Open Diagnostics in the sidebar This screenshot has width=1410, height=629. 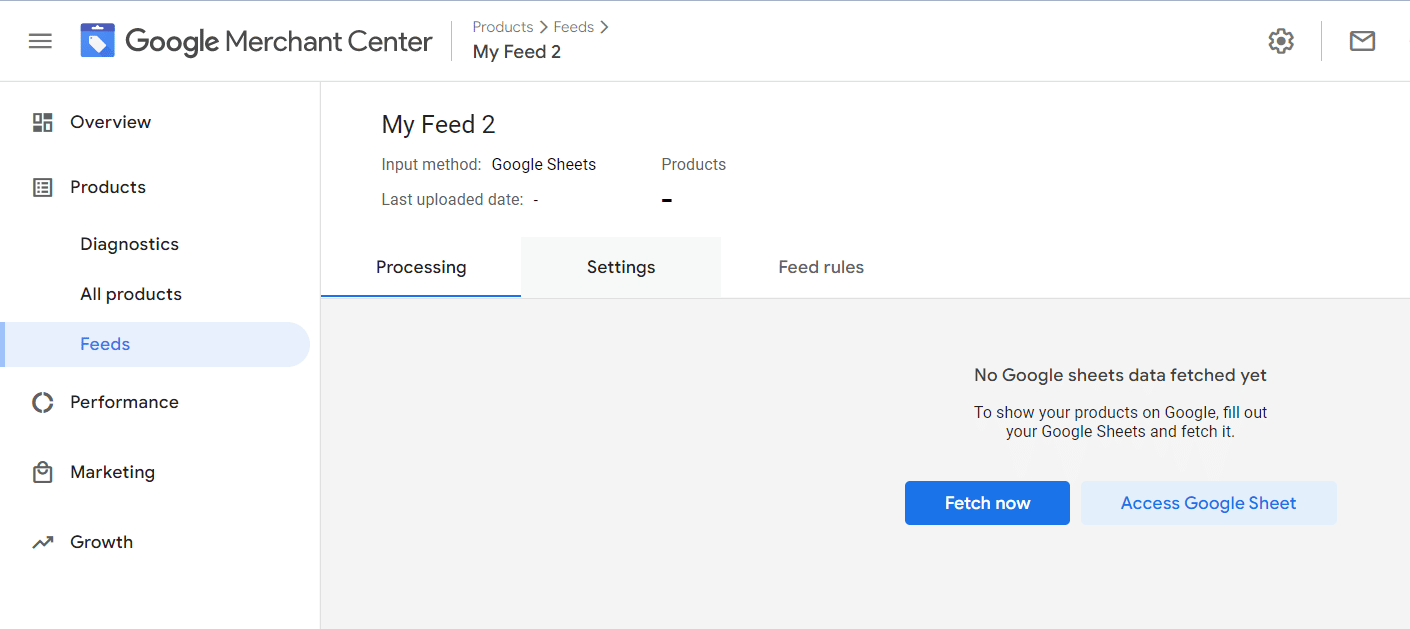tap(130, 244)
